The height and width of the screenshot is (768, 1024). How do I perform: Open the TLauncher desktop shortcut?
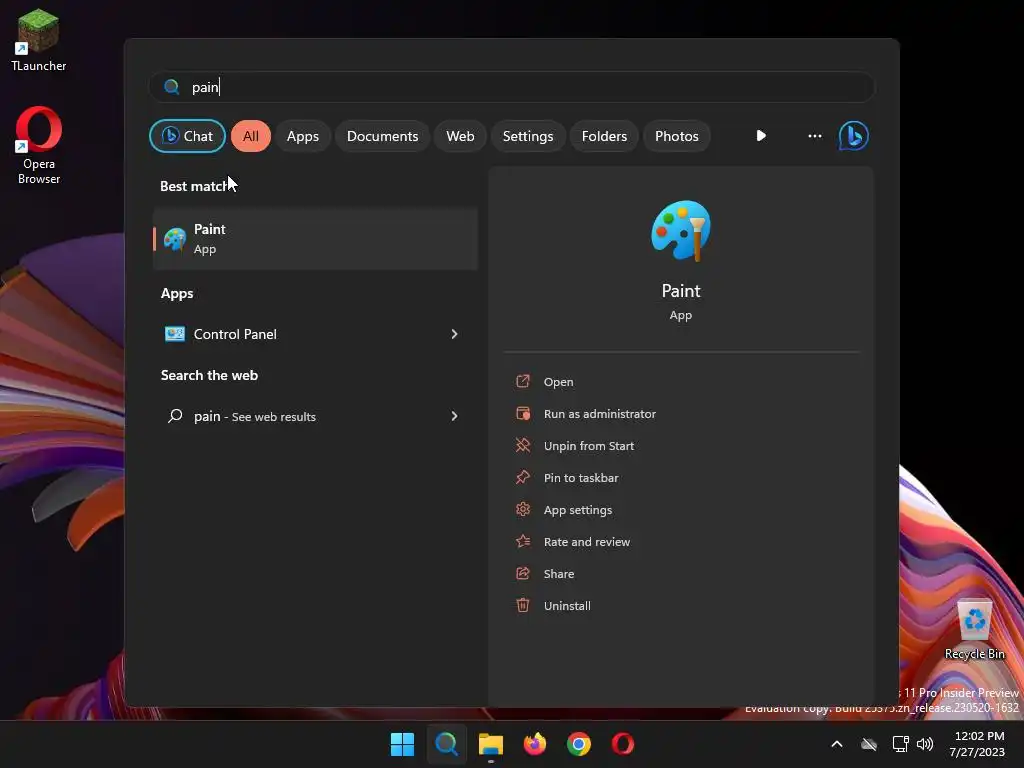tap(39, 39)
